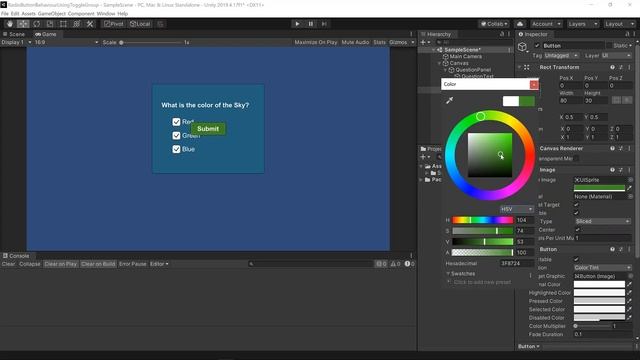Click the Stats button in Game view

click(379, 42)
